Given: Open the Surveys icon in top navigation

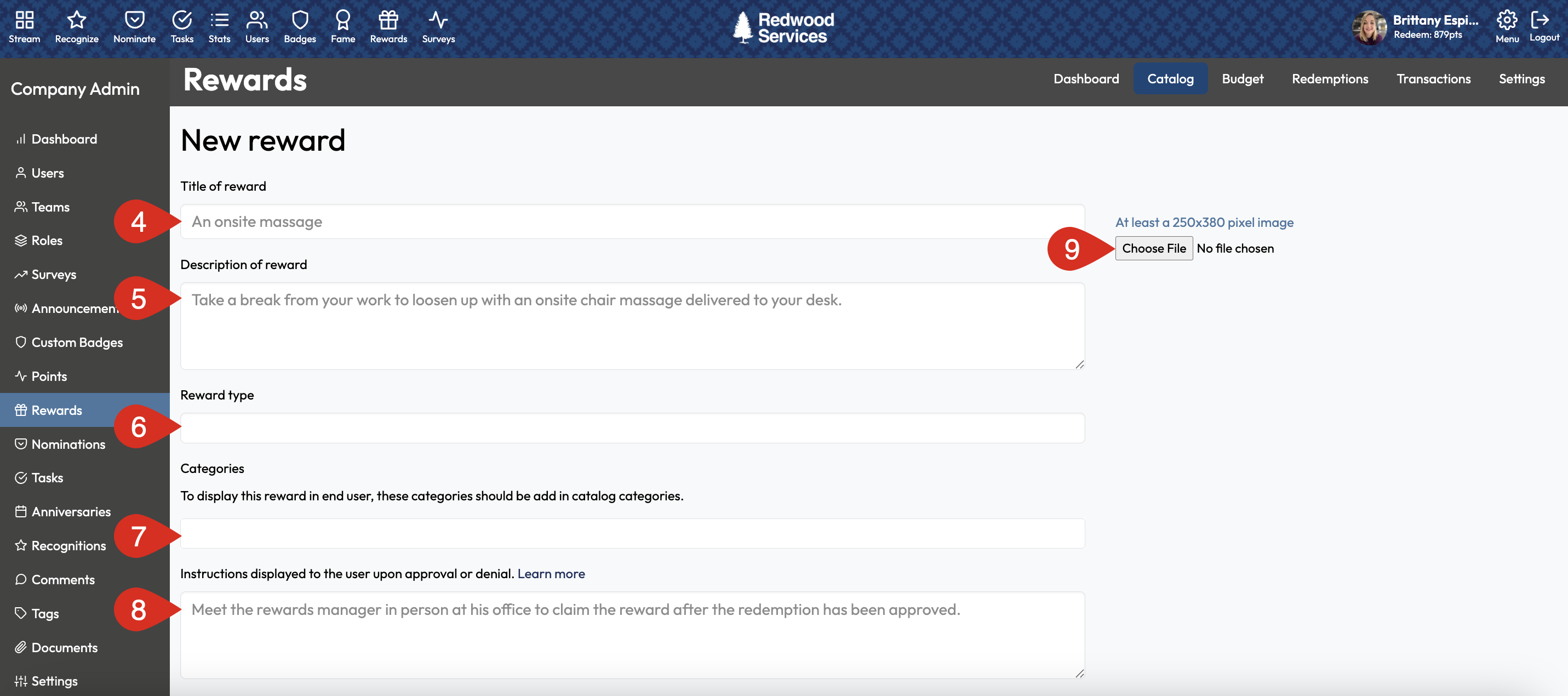Looking at the screenshot, I should pos(438,26).
